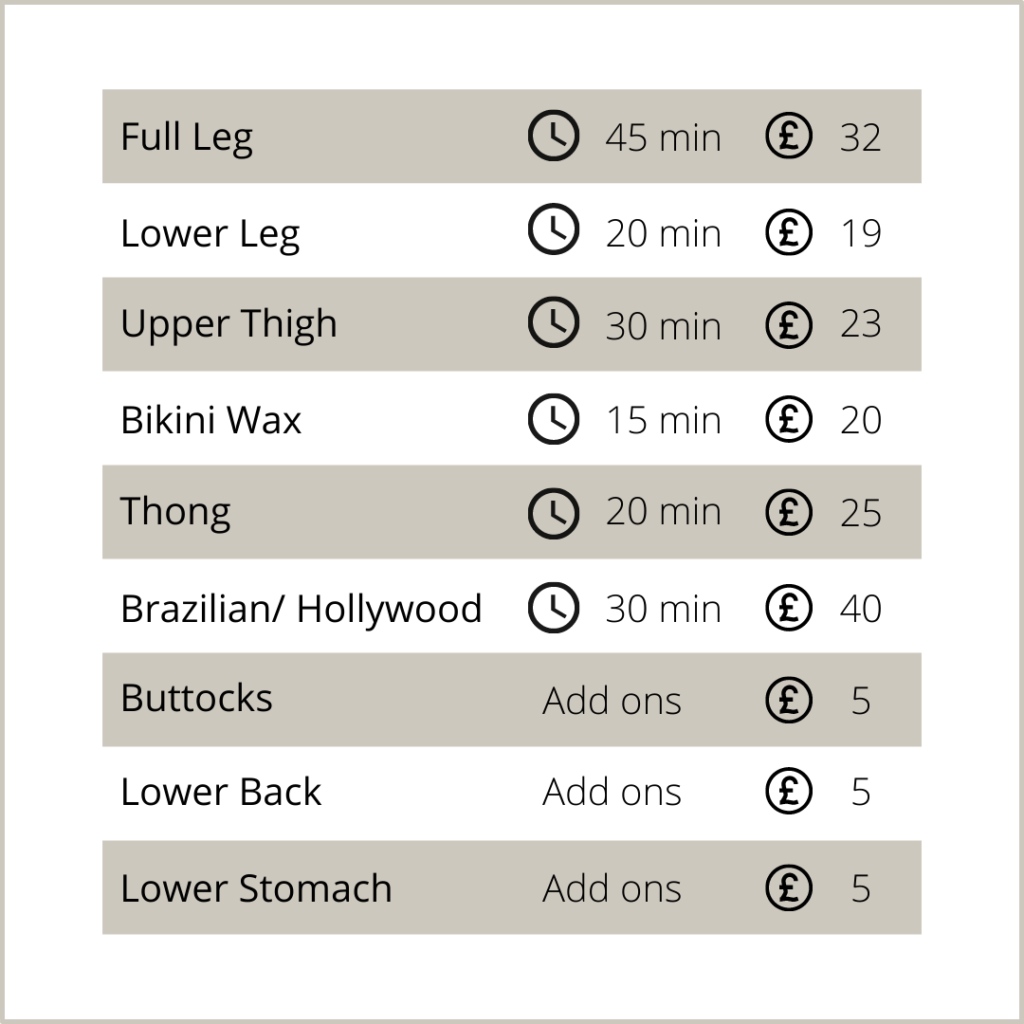The height and width of the screenshot is (1024, 1024).
Task: Click the clock icon in Brazilian/ Hollywood row
Action: tap(553, 607)
